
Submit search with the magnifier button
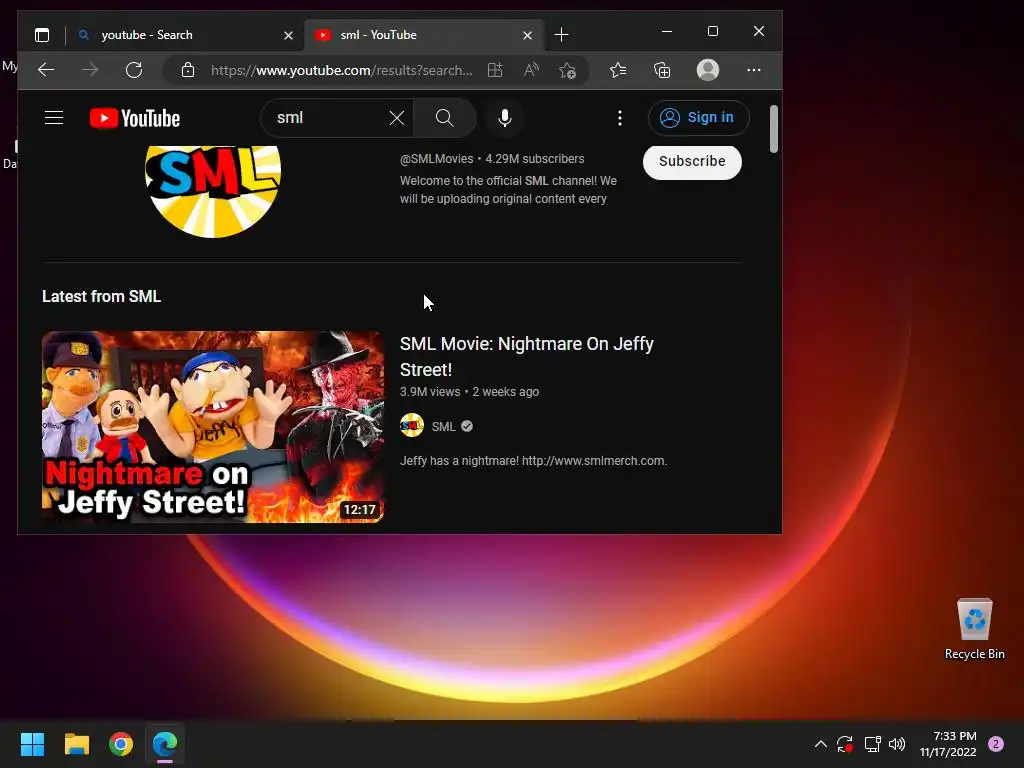(x=445, y=118)
